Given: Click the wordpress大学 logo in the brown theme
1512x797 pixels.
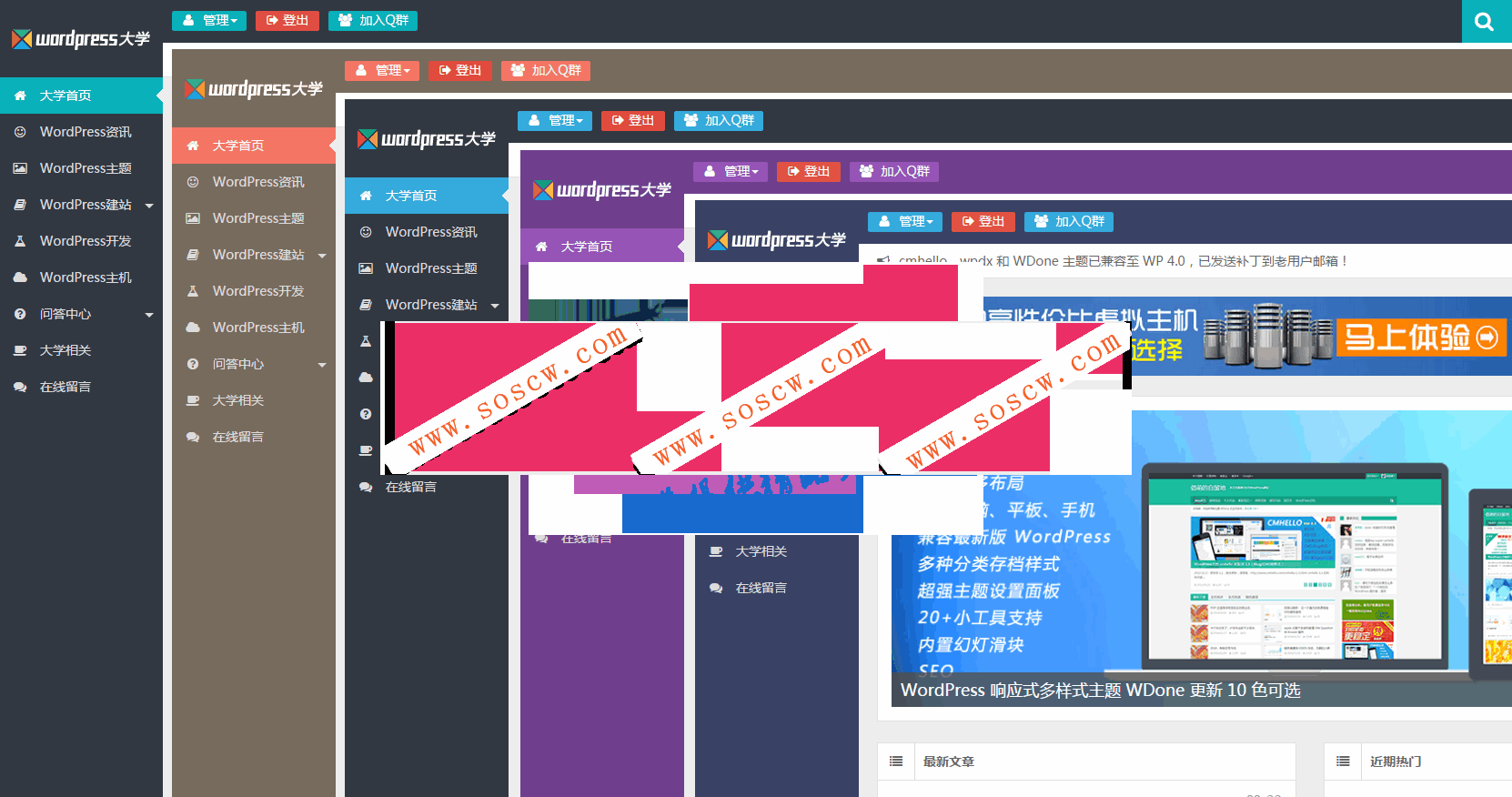Looking at the screenshot, I should 254,89.
